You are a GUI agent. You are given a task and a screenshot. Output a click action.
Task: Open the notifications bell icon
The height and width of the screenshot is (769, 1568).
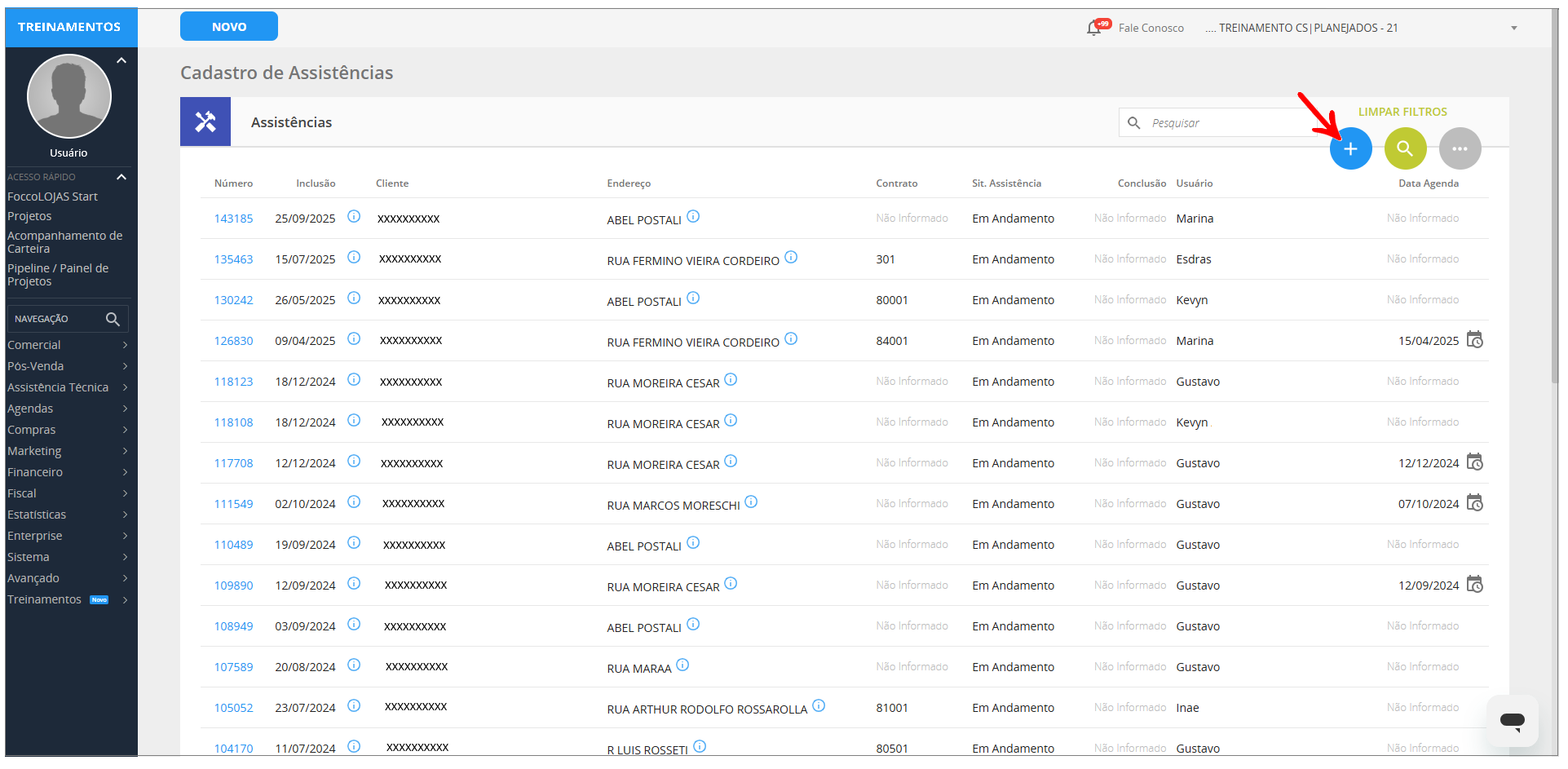point(1094,29)
